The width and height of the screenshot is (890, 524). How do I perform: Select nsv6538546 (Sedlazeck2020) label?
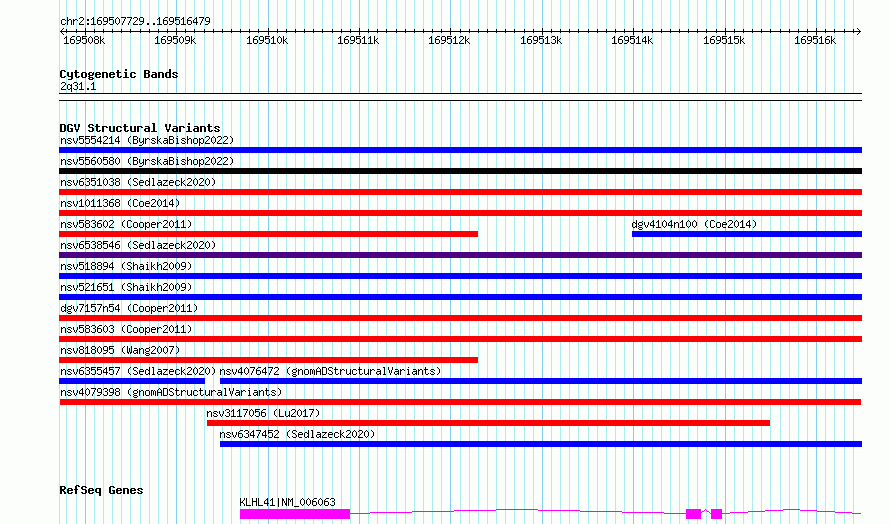point(138,245)
